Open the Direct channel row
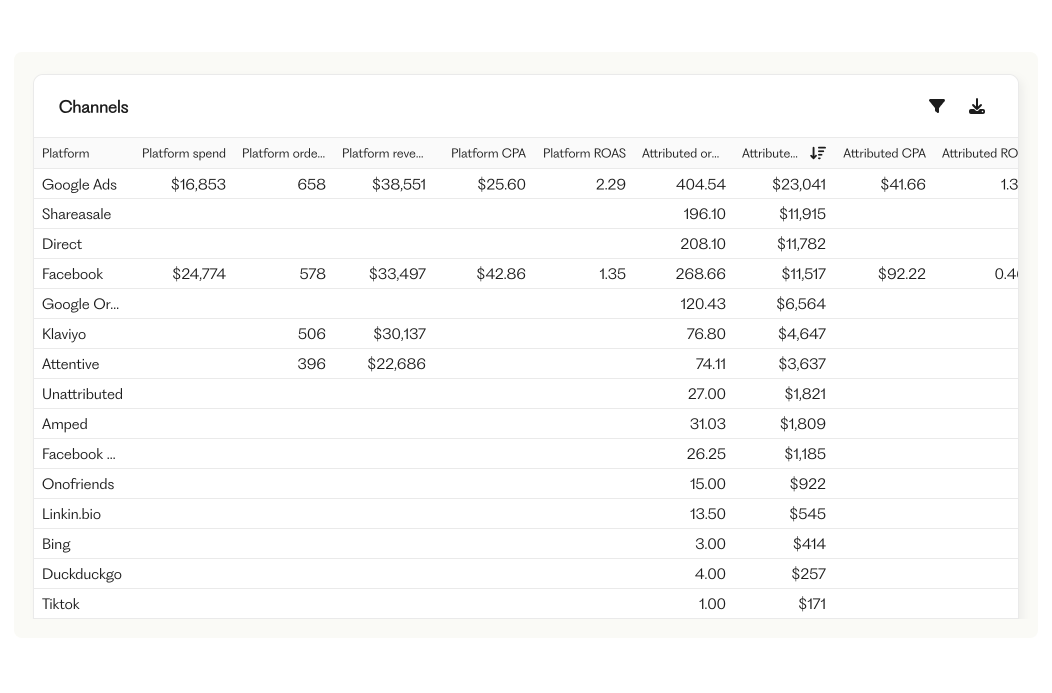The width and height of the screenshot is (1052, 693). 62,244
